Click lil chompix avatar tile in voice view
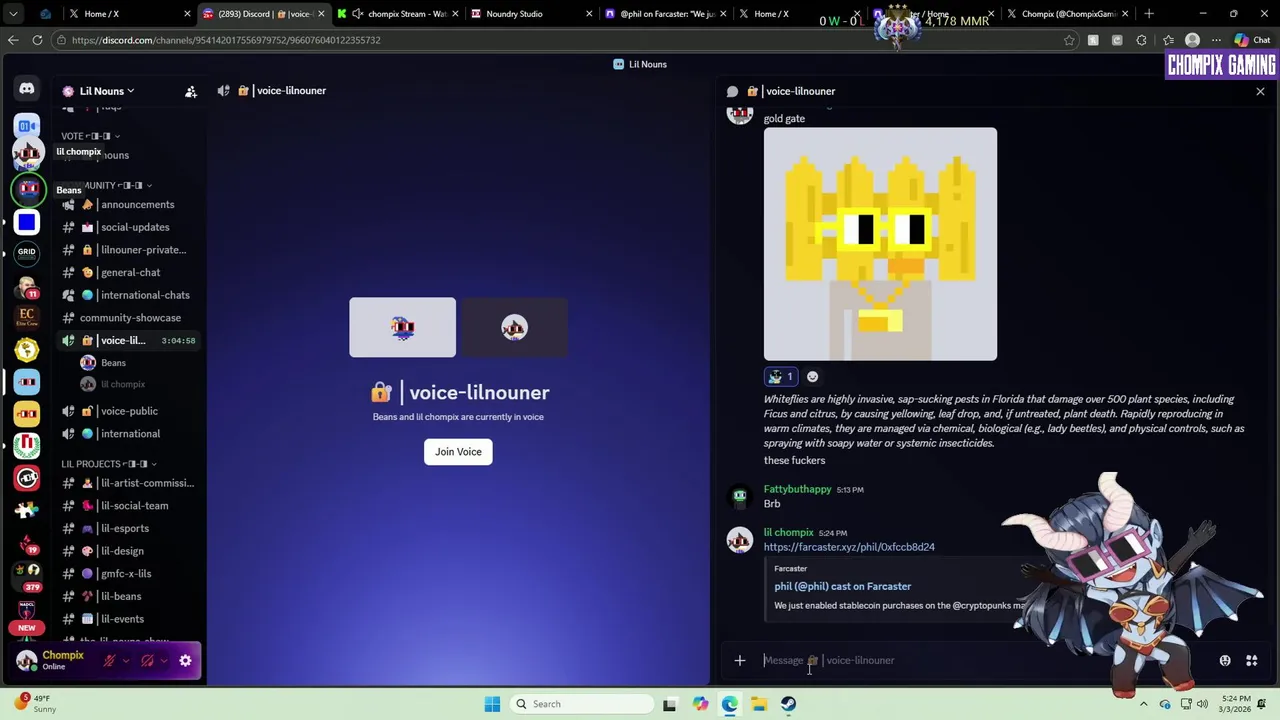This screenshot has width=1280, height=720. click(514, 327)
